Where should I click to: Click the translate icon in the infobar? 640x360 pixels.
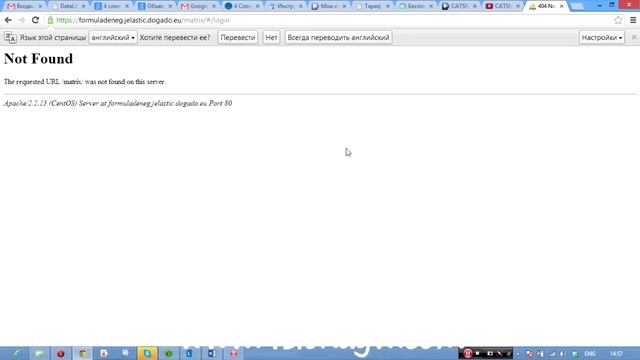pos(10,38)
